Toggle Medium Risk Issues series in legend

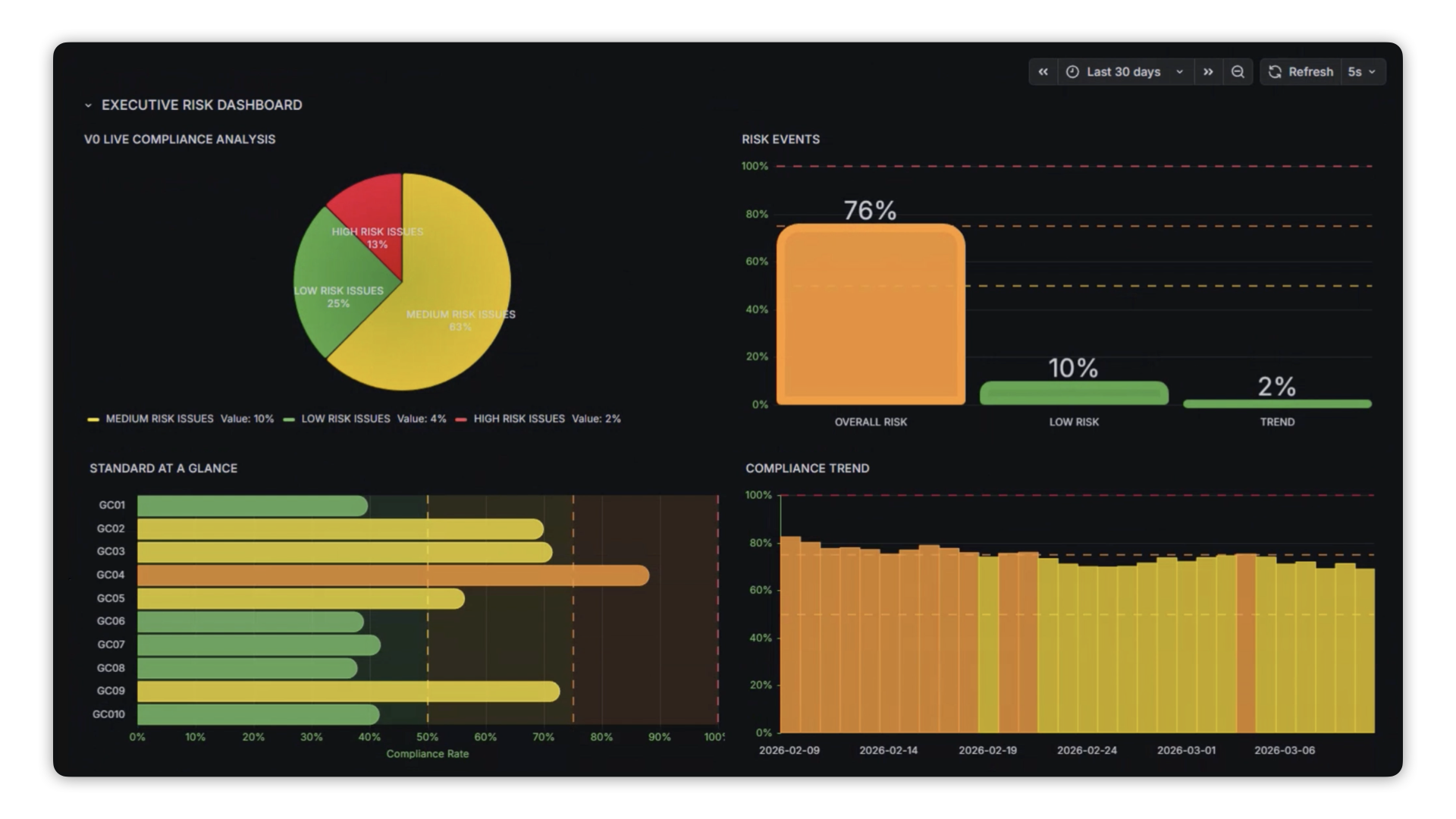point(159,419)
